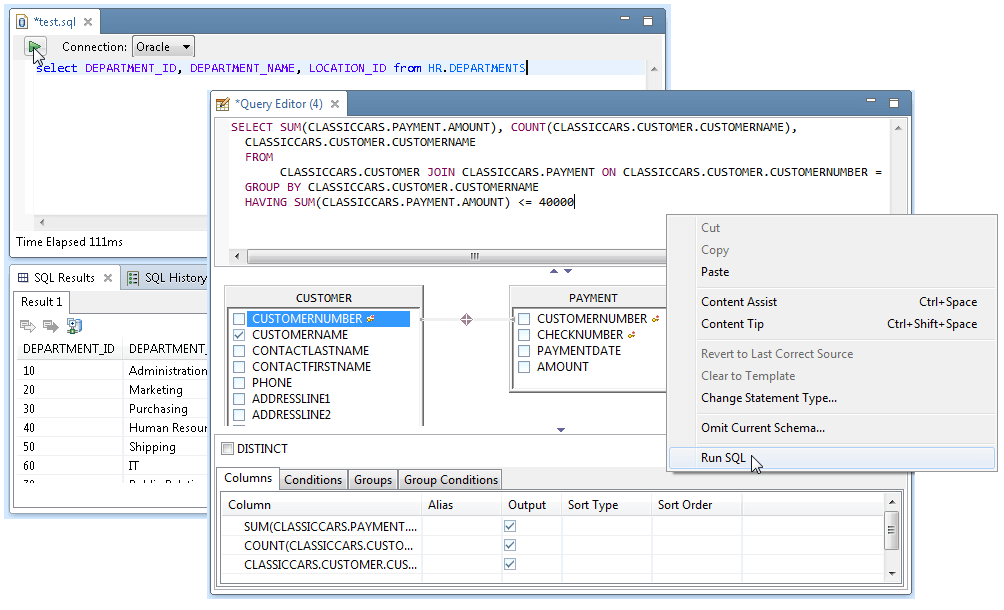Open the Groups tab
Screen dimensions: 1004x610
(x=373, y=480)
